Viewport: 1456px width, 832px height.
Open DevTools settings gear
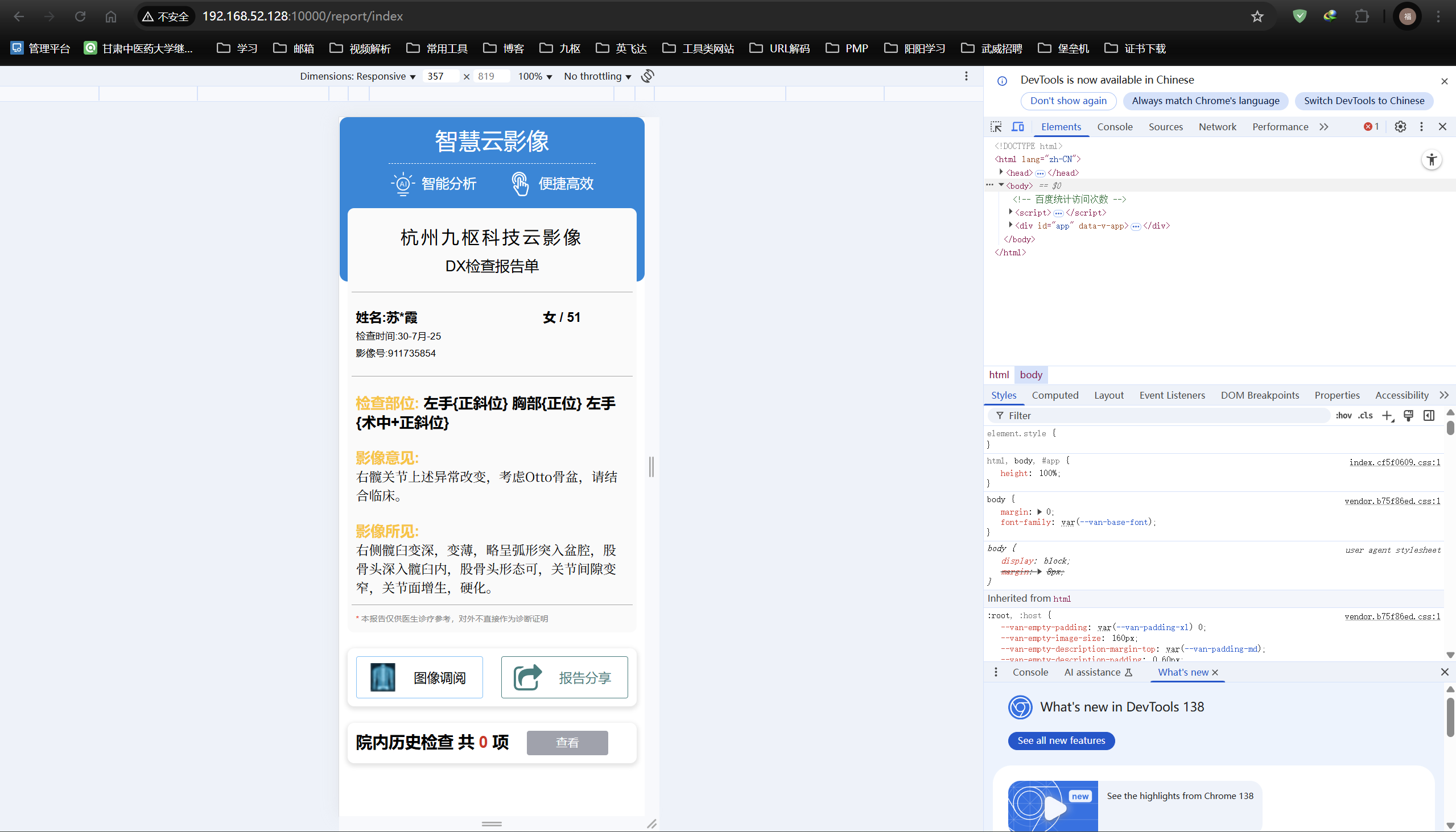tap(1400, 126)
